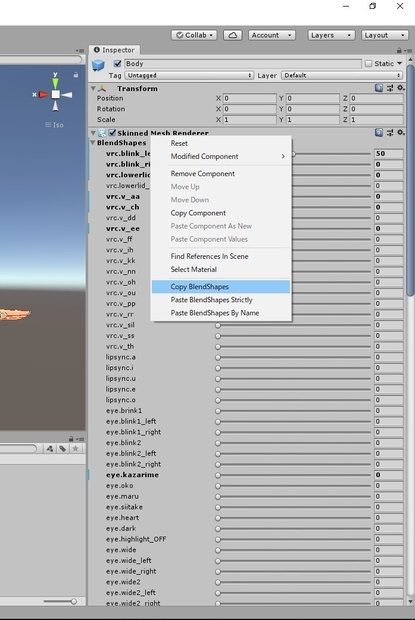Click the Skinned Mesh Renderer preset icon

point(390,132)
